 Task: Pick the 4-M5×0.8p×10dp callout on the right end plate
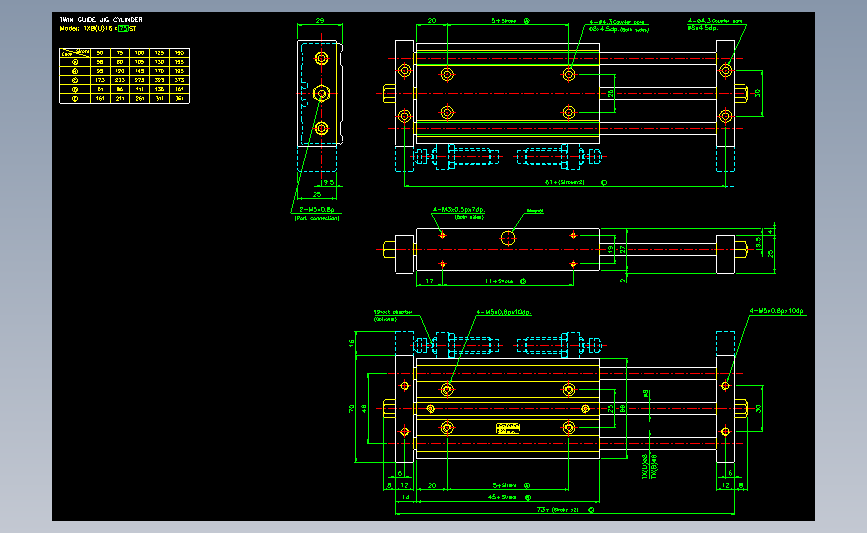[776, 311]
